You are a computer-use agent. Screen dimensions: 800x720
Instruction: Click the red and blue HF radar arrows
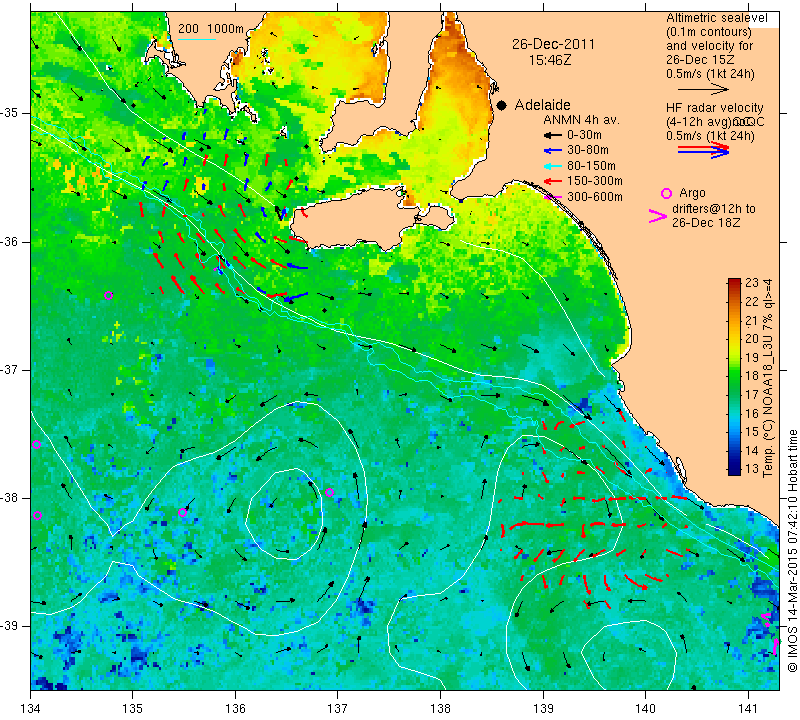(704, 150)
